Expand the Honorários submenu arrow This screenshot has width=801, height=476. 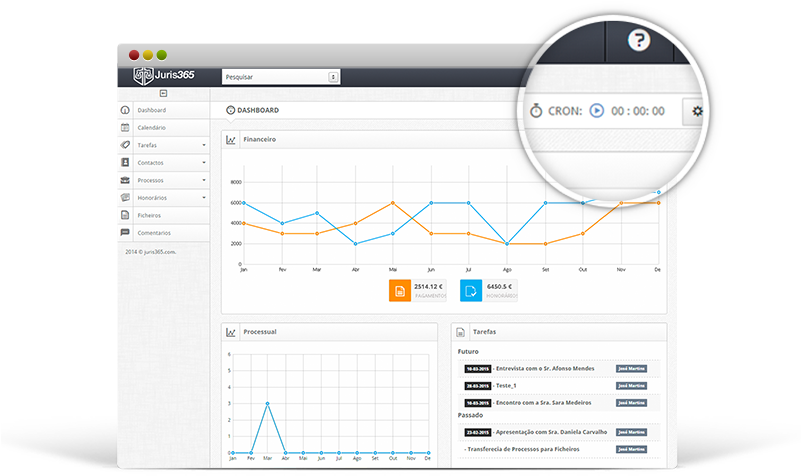[x=204, y=197]
